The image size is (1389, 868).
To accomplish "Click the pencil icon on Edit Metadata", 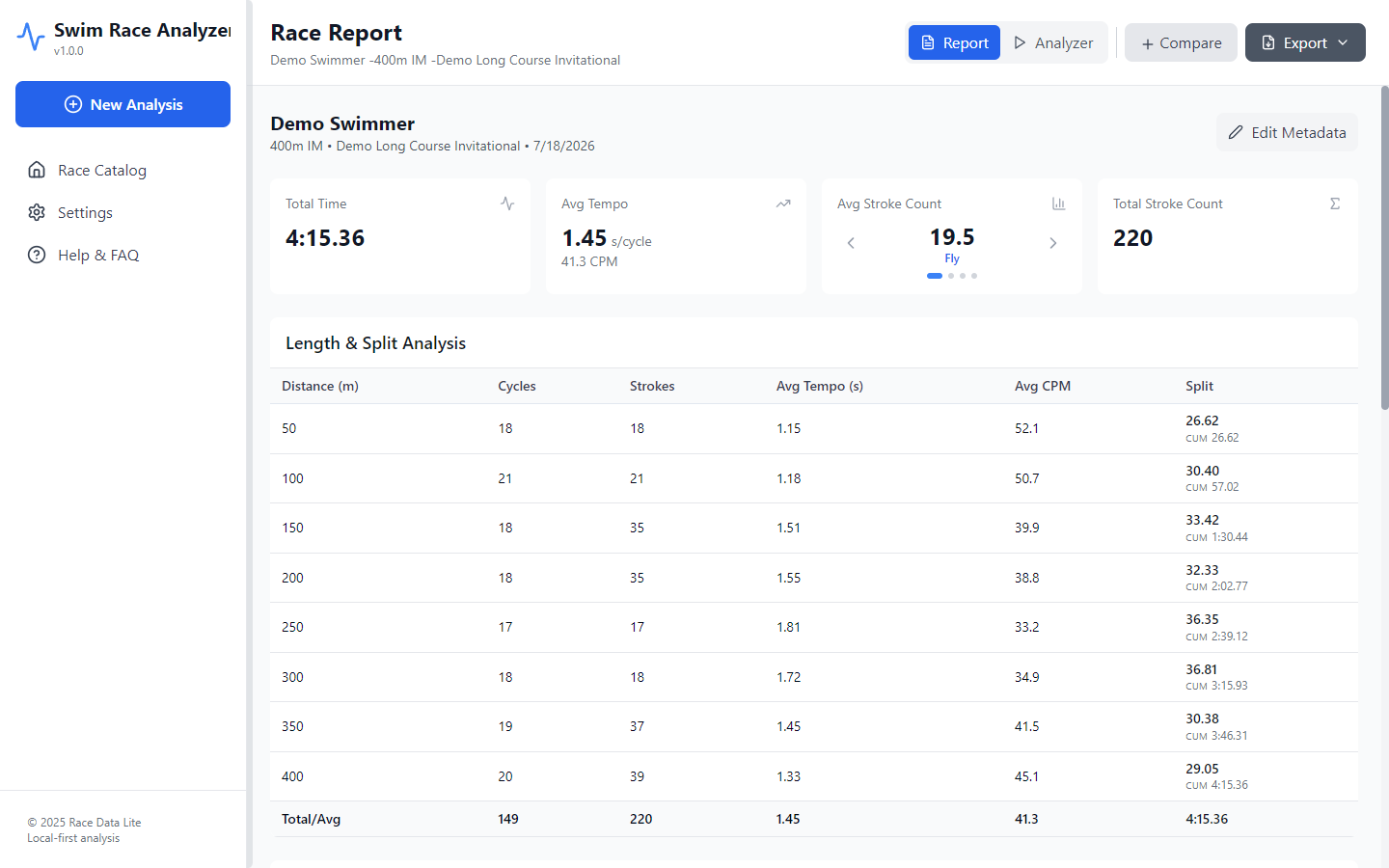I will [x=1236, y=132].
